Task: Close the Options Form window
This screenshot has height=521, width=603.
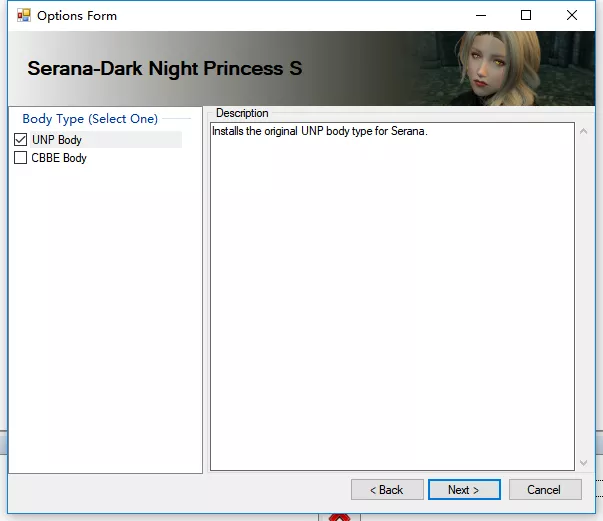Action: [572, 15]
